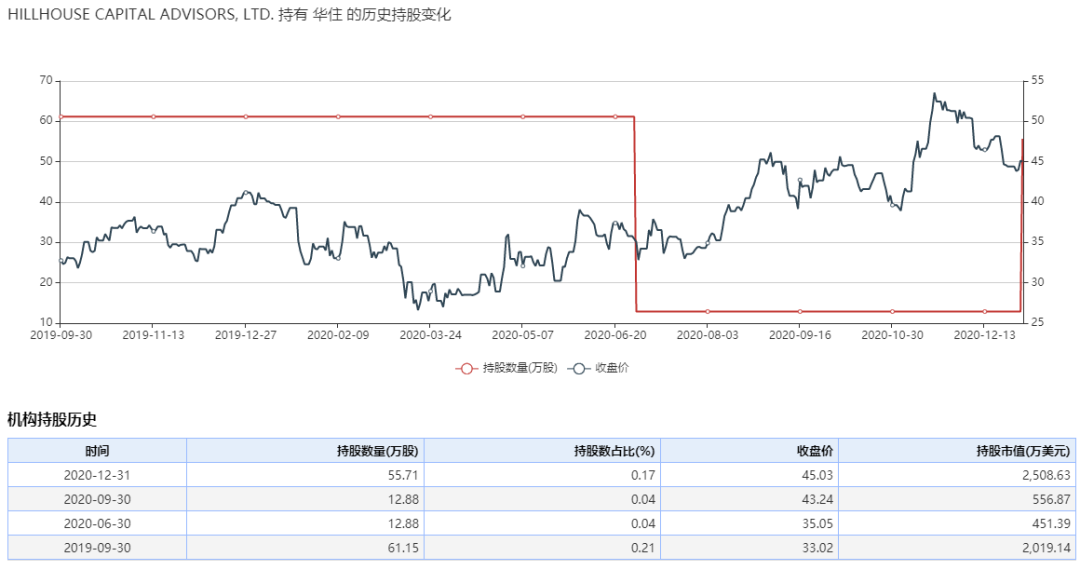This screenshot has height=570, width=1080.
Task: Click the 2020-03-24 x-axis label
Action: point(430,335)
